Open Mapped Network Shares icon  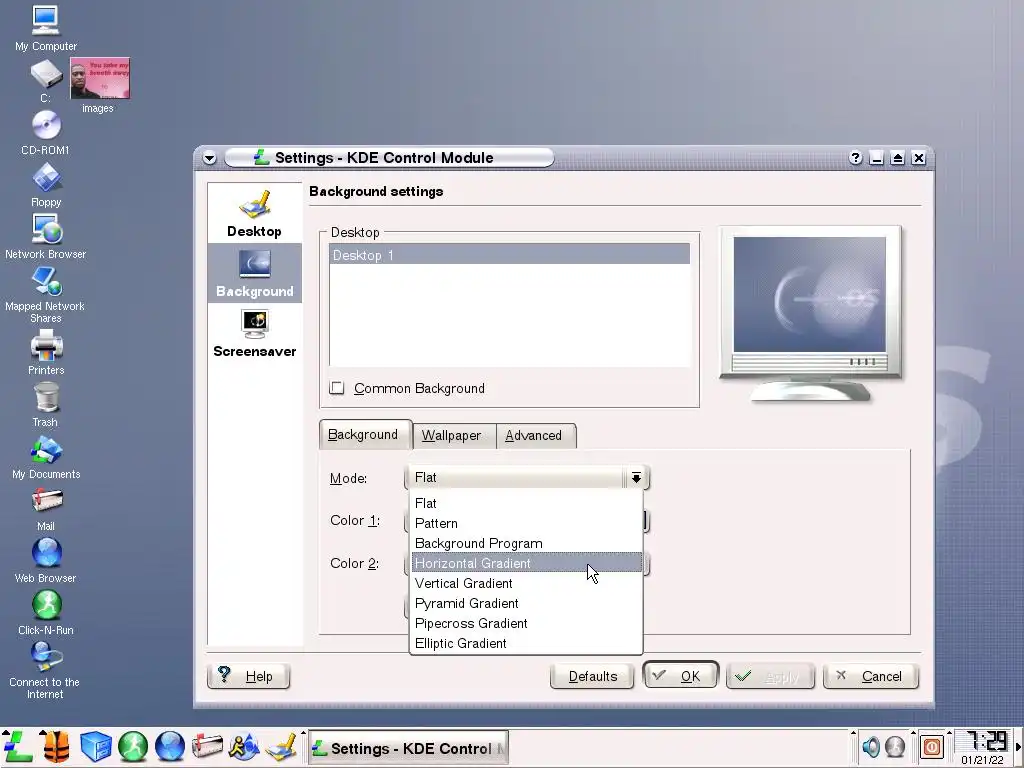click(x=46, y=295)
